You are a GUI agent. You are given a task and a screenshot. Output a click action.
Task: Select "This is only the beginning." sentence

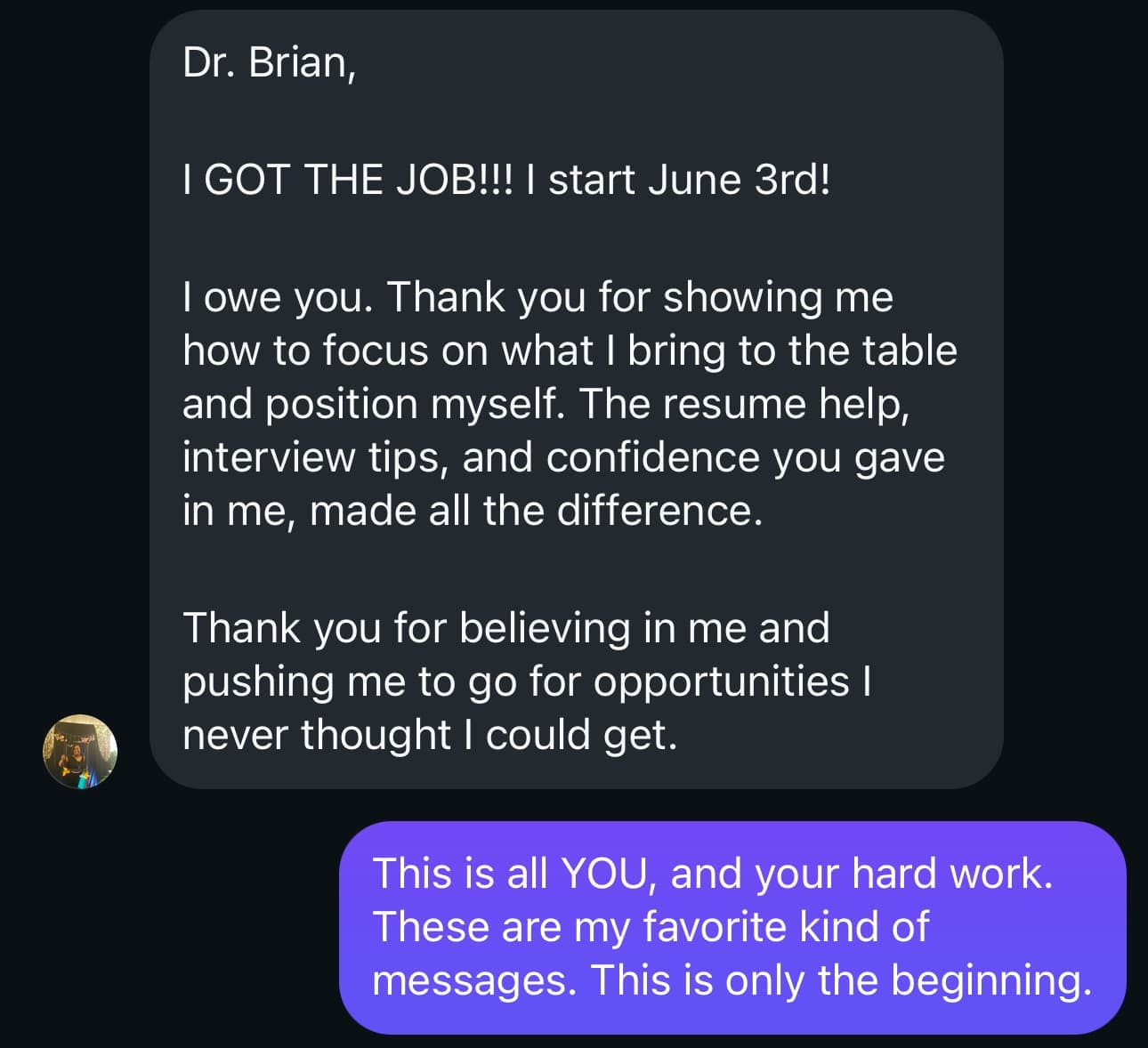click(841, 979)
